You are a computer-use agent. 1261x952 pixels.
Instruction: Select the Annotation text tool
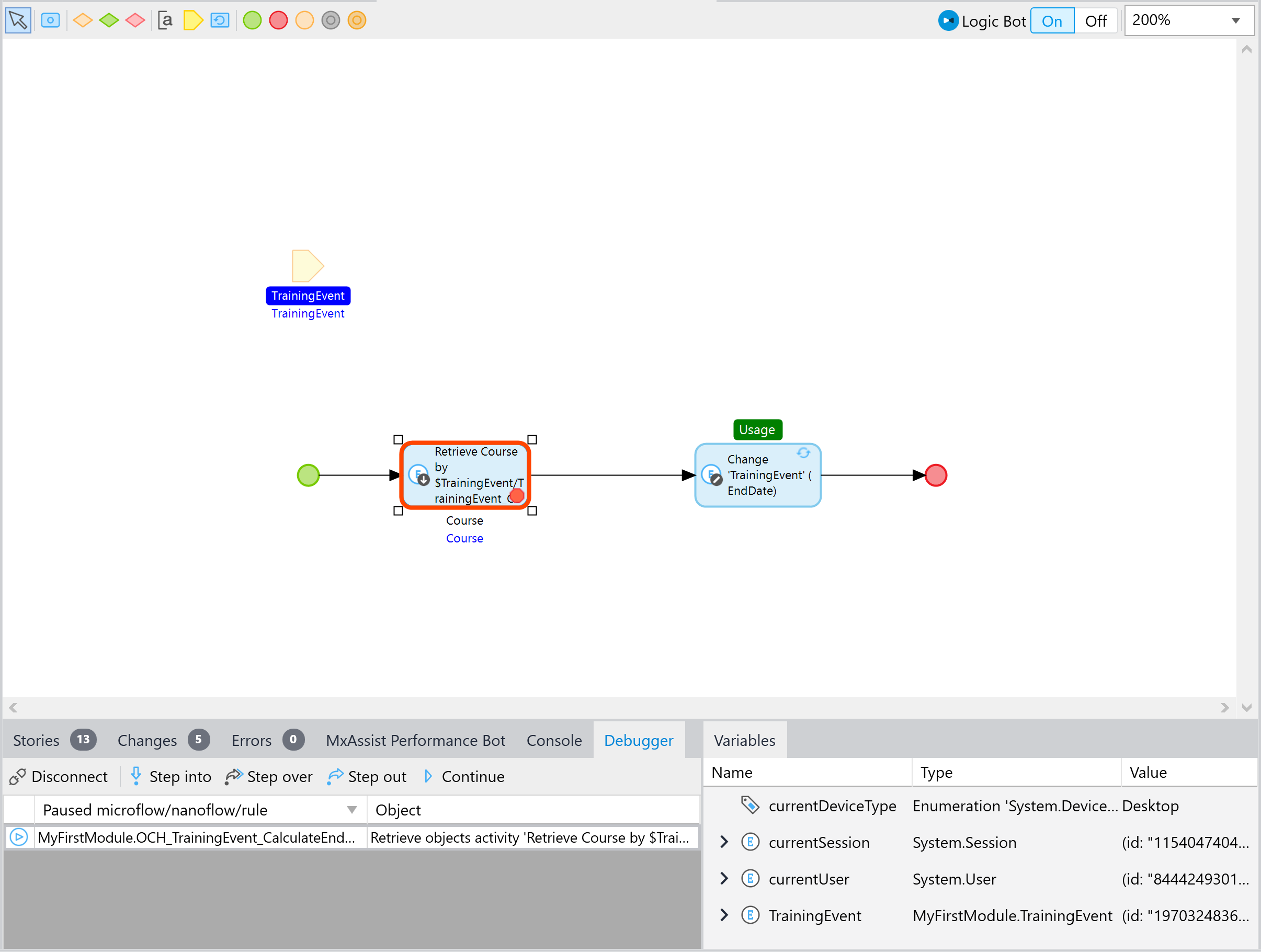pyautogui.click(x=165, y=20)
